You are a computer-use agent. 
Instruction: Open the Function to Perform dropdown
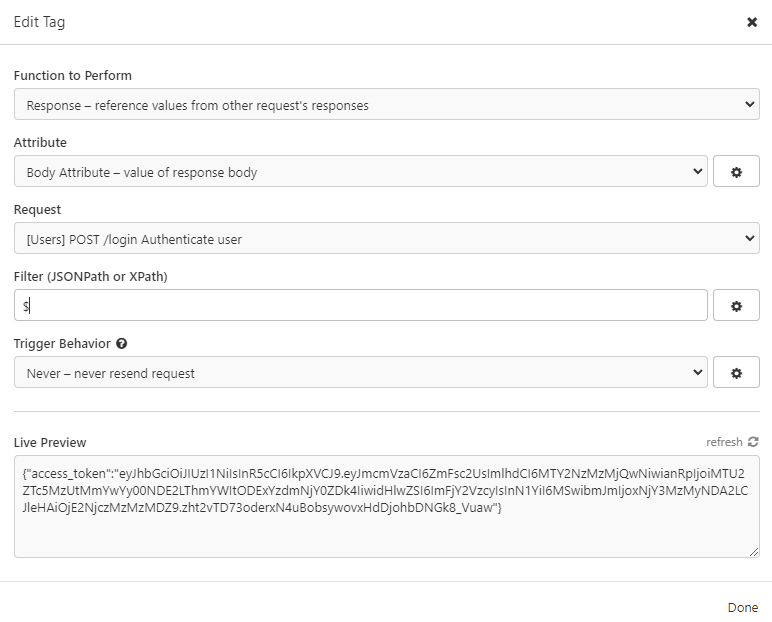tap(386, 104)
